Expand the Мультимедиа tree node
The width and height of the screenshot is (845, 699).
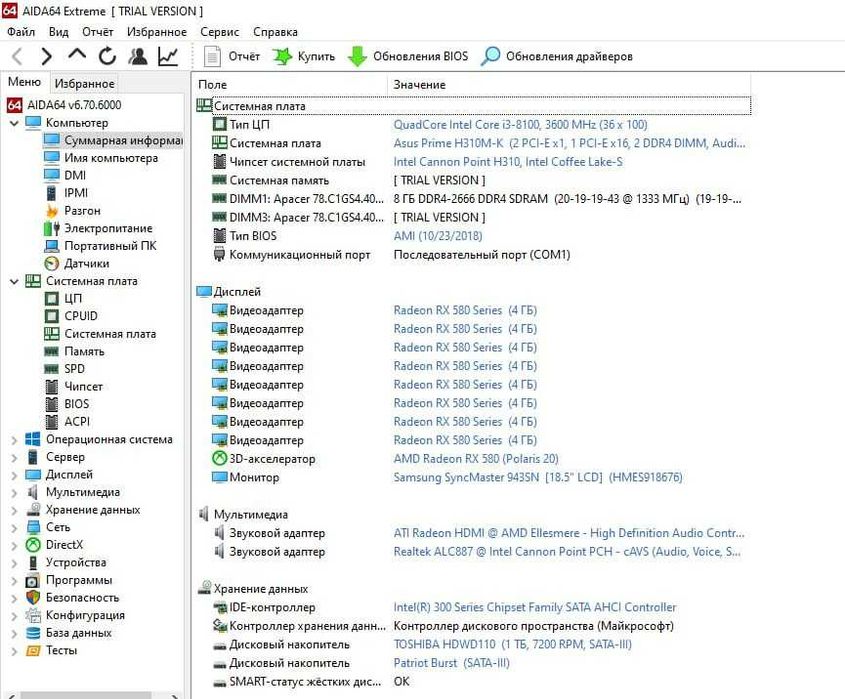(x=14, y=493)
